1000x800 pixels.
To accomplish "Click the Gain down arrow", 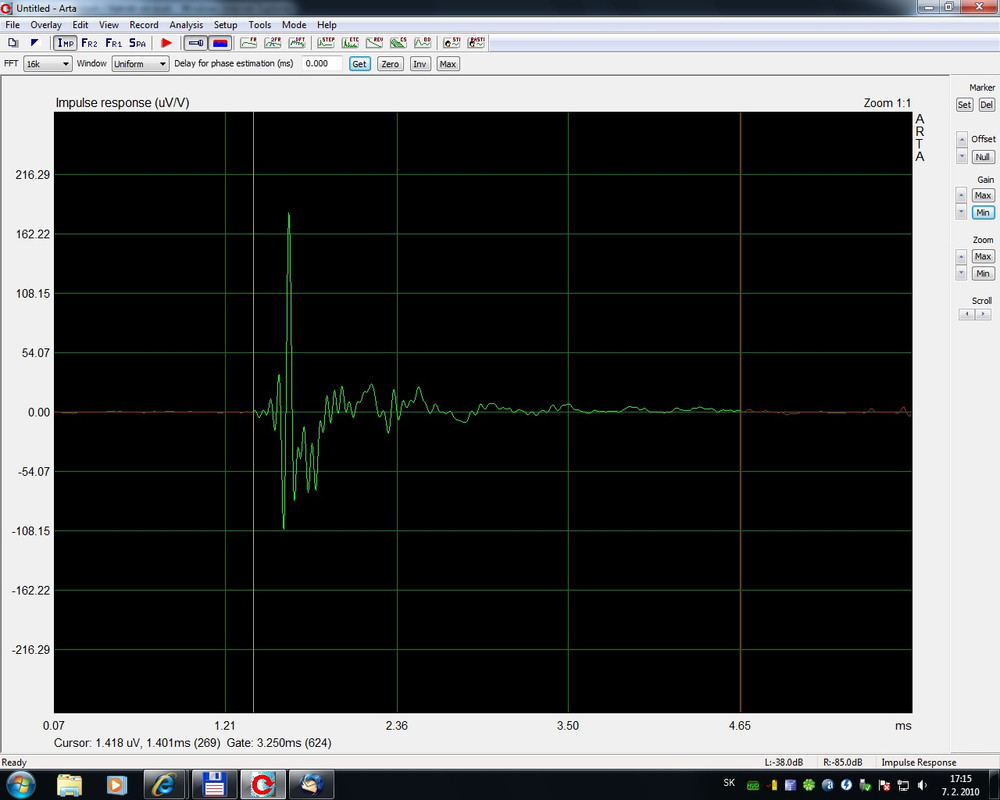I will (x=962, y=212).
